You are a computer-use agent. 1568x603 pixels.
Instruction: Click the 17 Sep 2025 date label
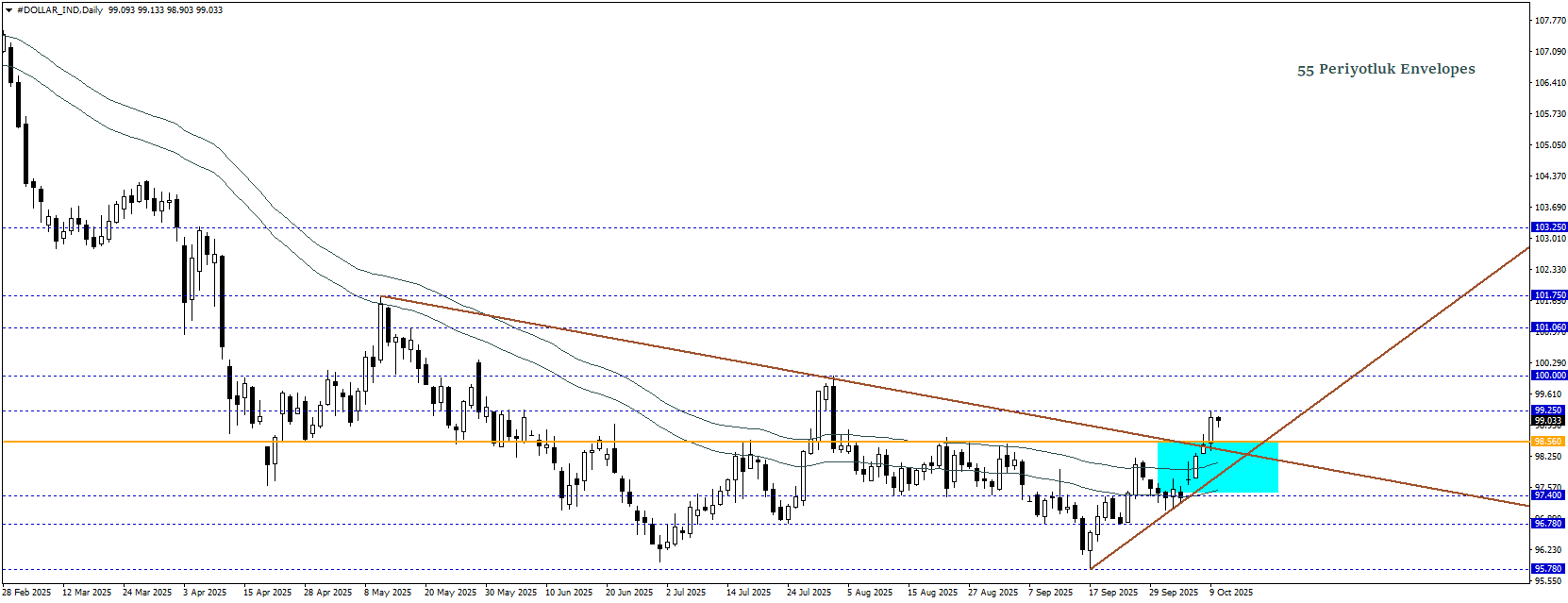(x=1113, y=593)
